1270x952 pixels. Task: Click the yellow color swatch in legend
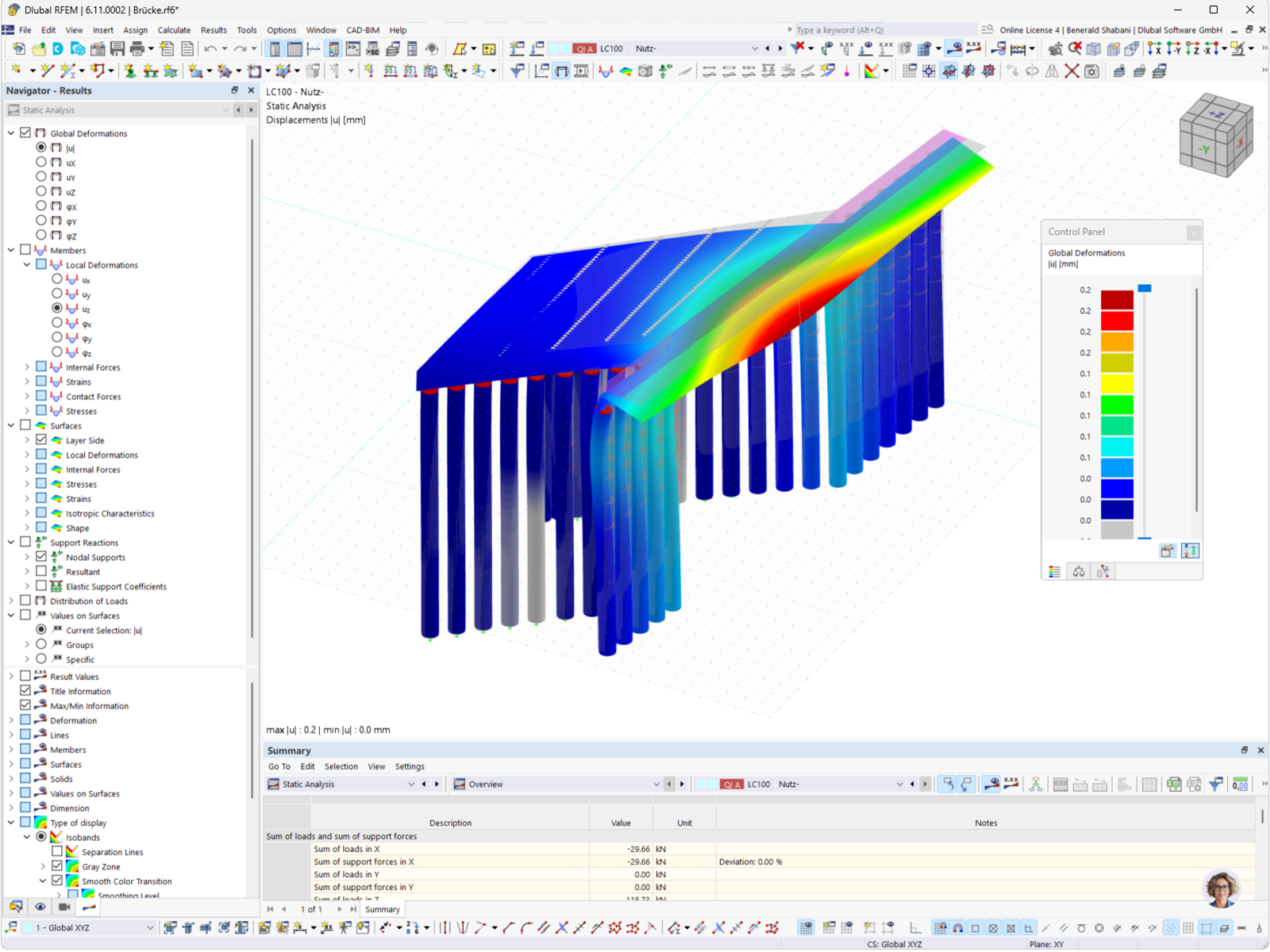[x=1117, y=384]
